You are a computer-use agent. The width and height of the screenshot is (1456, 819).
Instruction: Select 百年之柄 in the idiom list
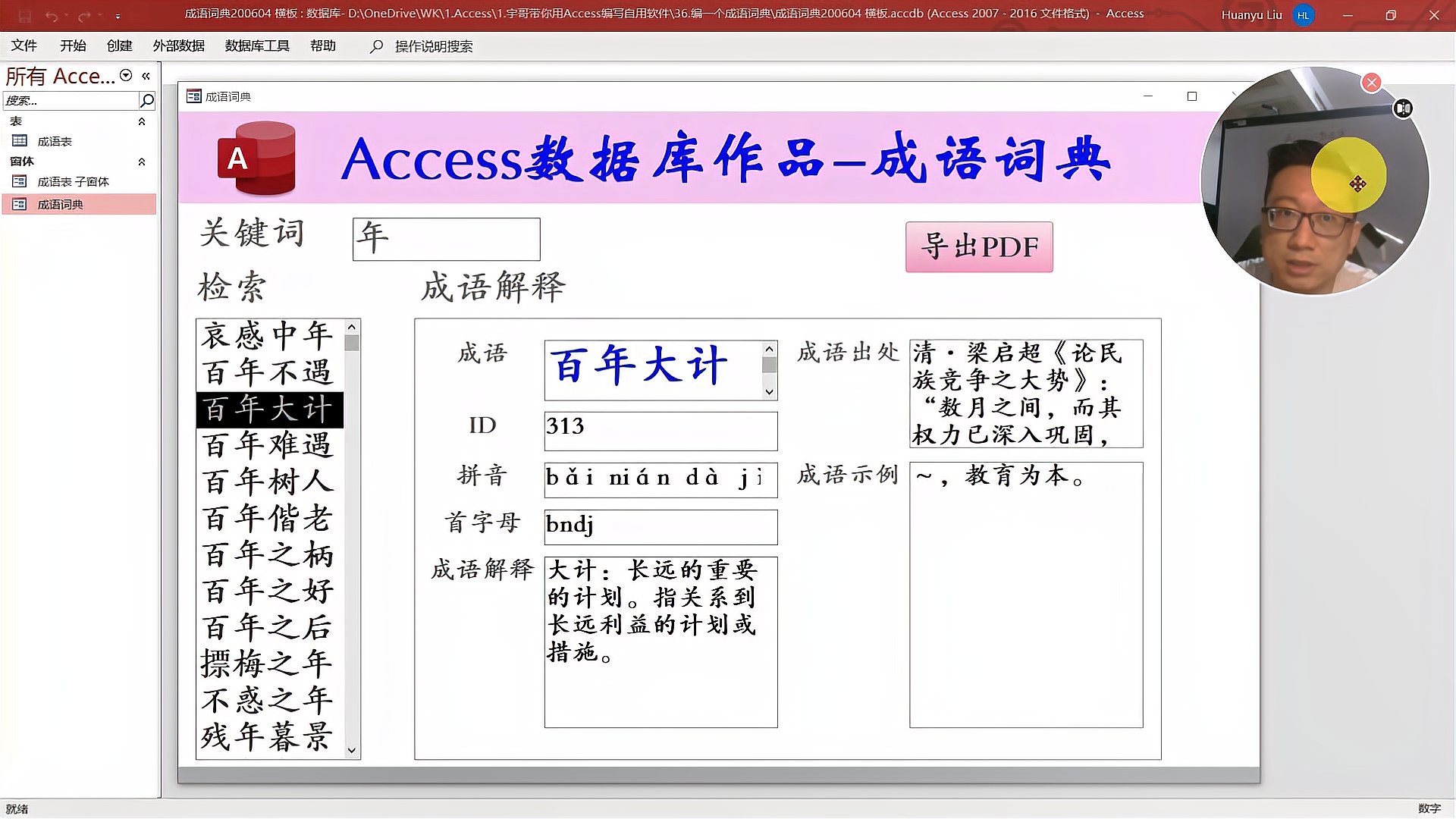click(269, 555)
